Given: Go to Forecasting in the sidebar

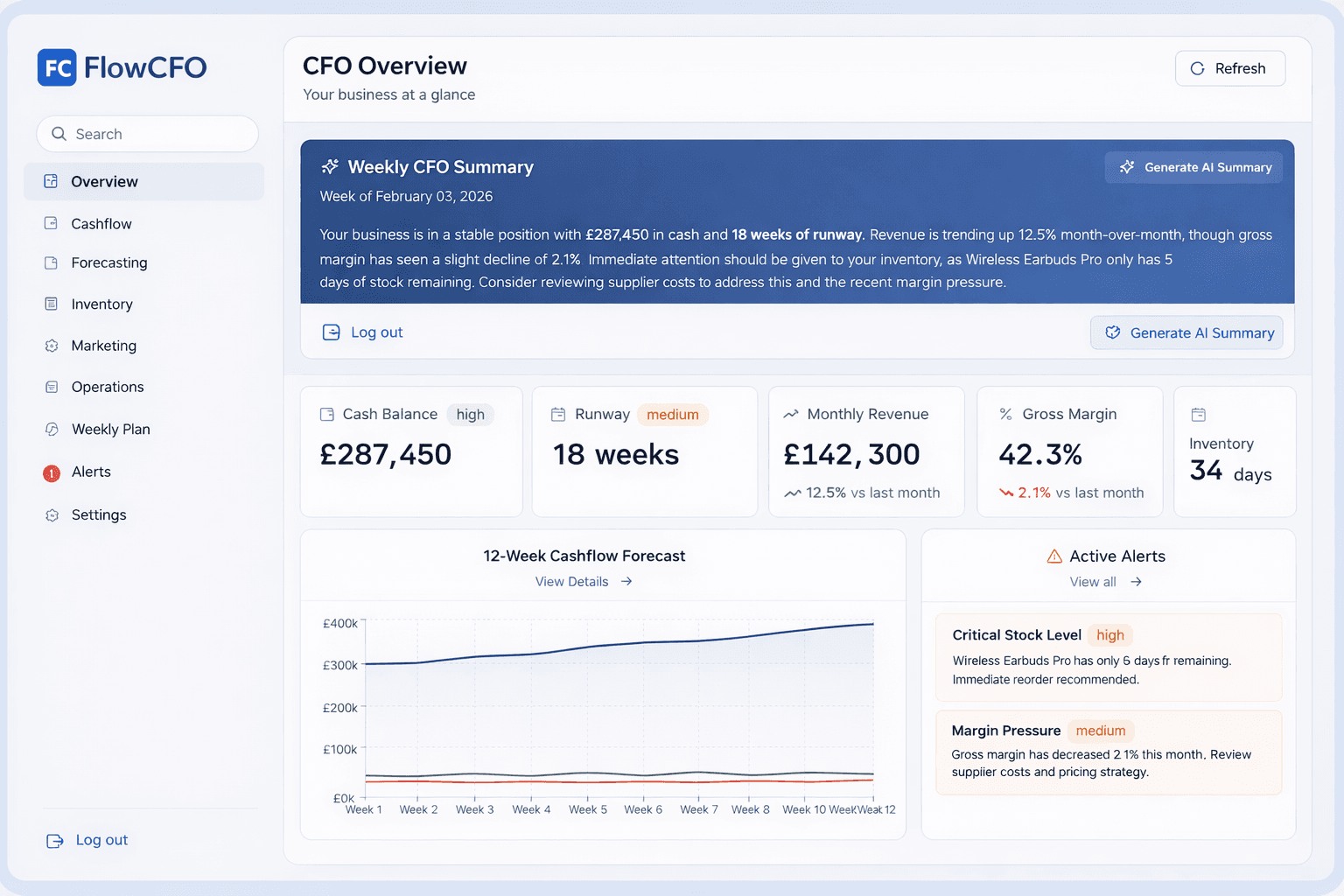Looking at the screenshot, I should click(108, 262).
